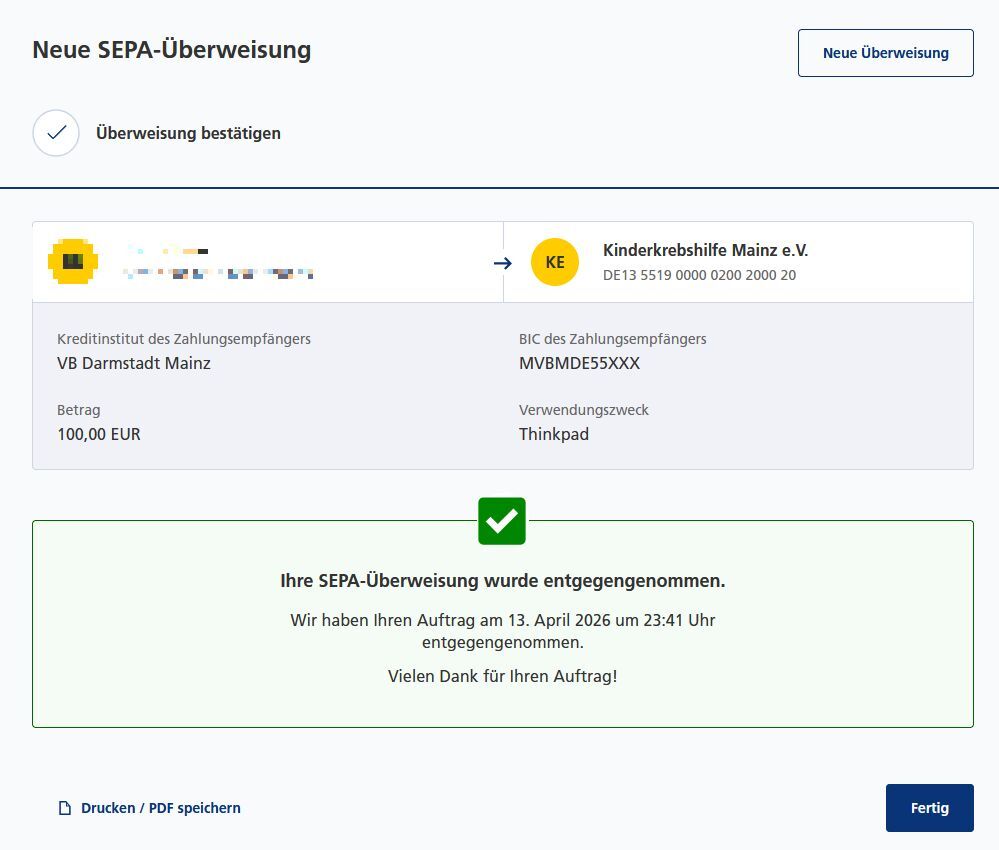Click the Neue Überweisung button
This screenshot has width=999, height=850.
click(x=886, y=53)
